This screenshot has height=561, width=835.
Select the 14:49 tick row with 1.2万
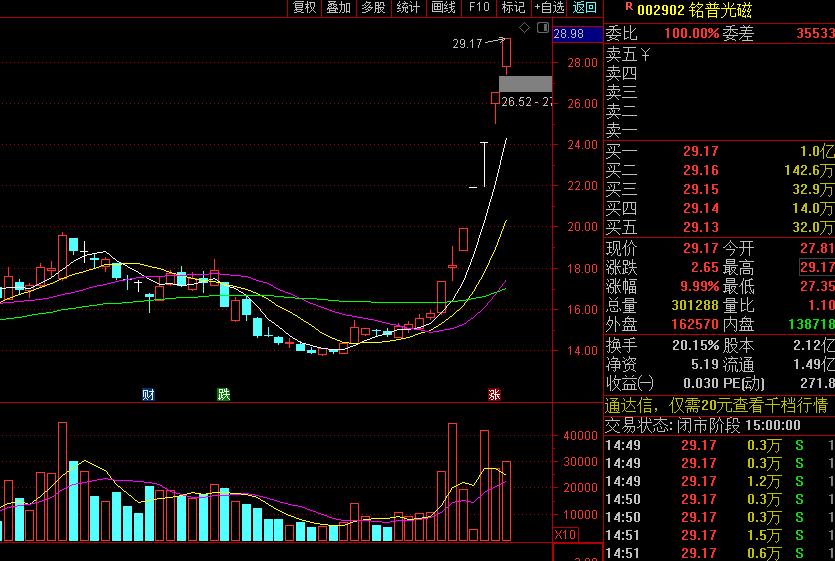[719, 482]
